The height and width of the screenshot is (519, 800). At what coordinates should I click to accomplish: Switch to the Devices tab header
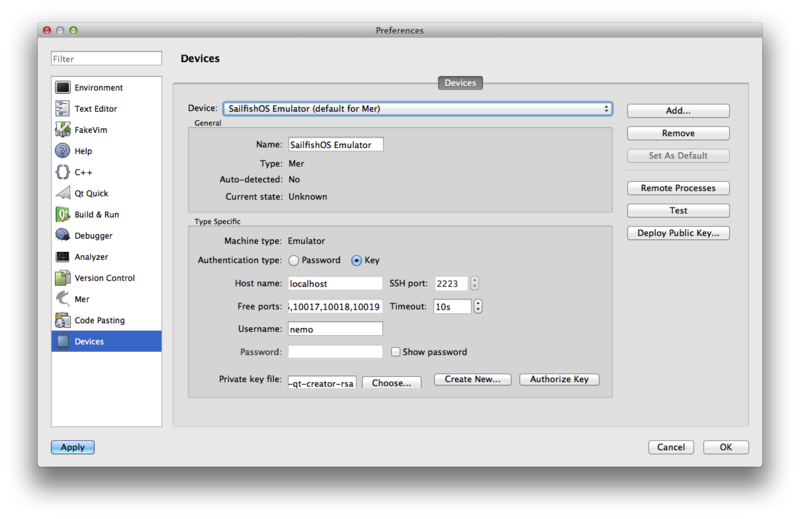[x=460, y=83]
